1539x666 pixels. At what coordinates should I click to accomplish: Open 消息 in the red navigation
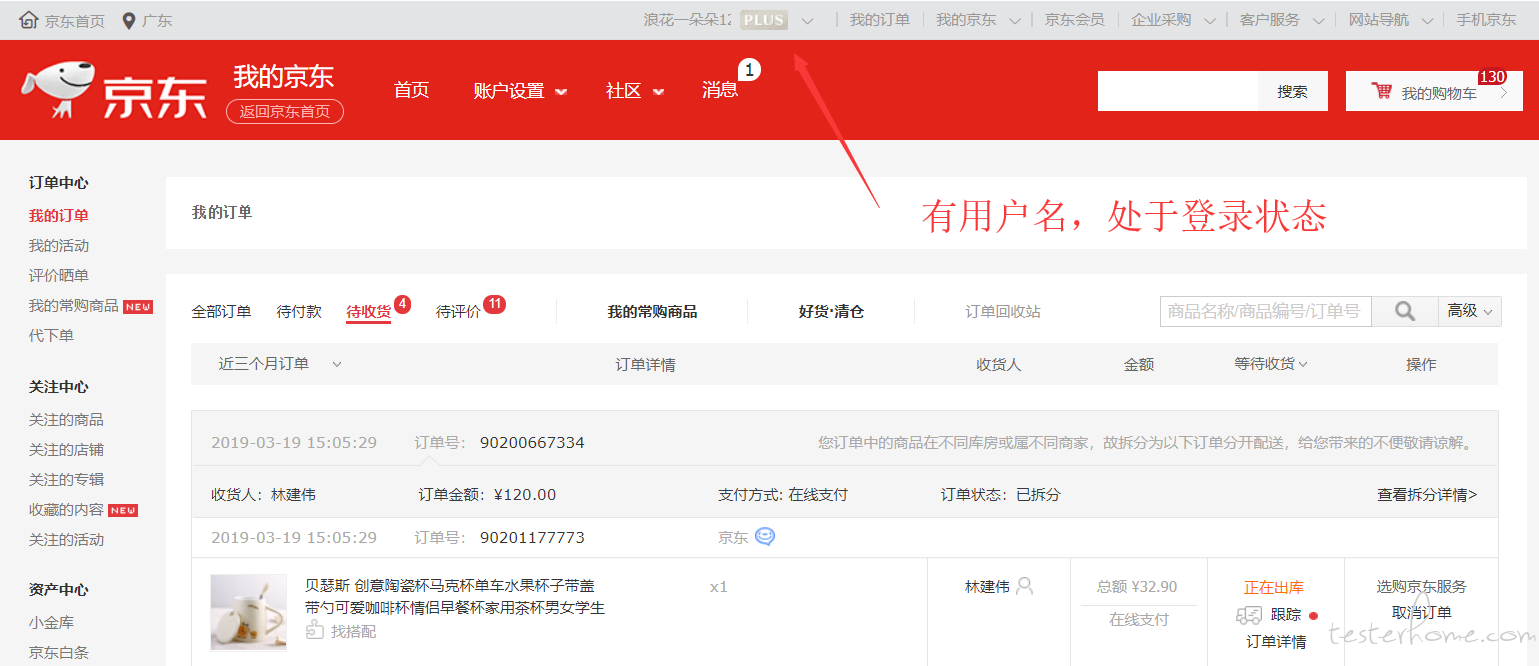[x=720, y=90]
